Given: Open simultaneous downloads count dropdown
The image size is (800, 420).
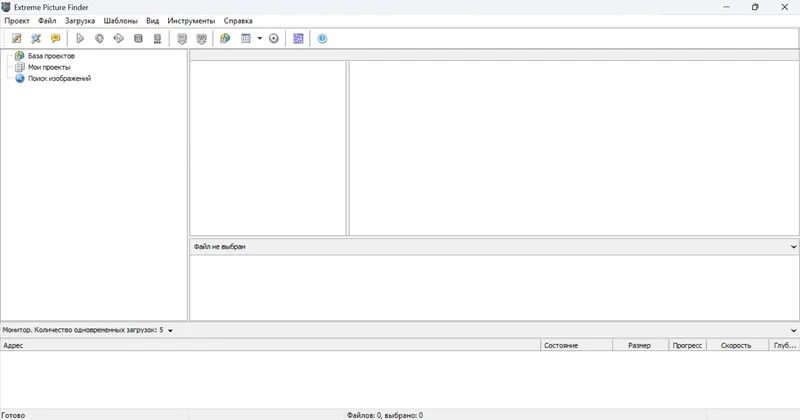Looking at the screenshot, I should [170, 331].
